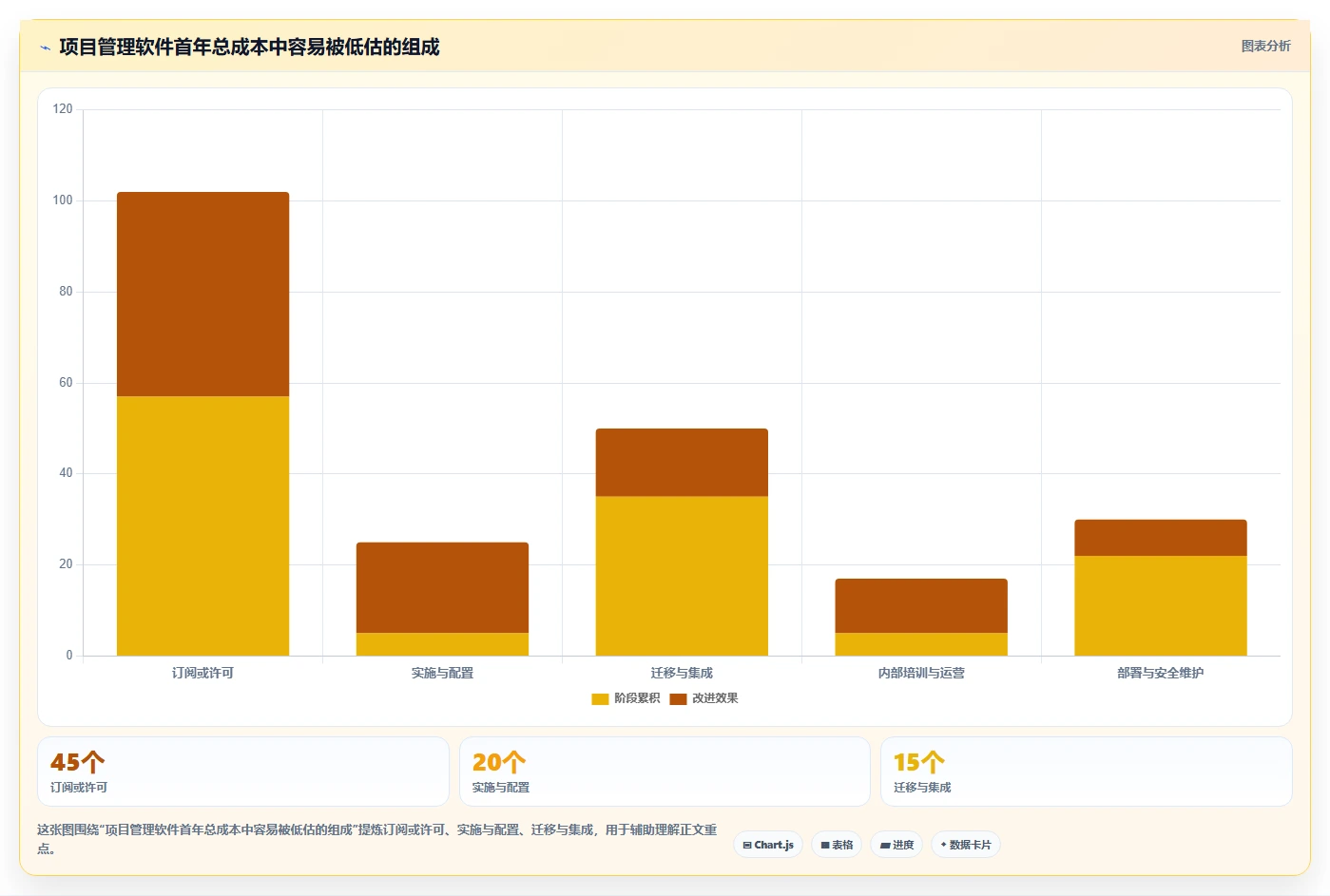This screenshot has width=1330, height=896.
Task: Click the 进度 tag chip
Action: pyautogui.click(x=896, y=845)
